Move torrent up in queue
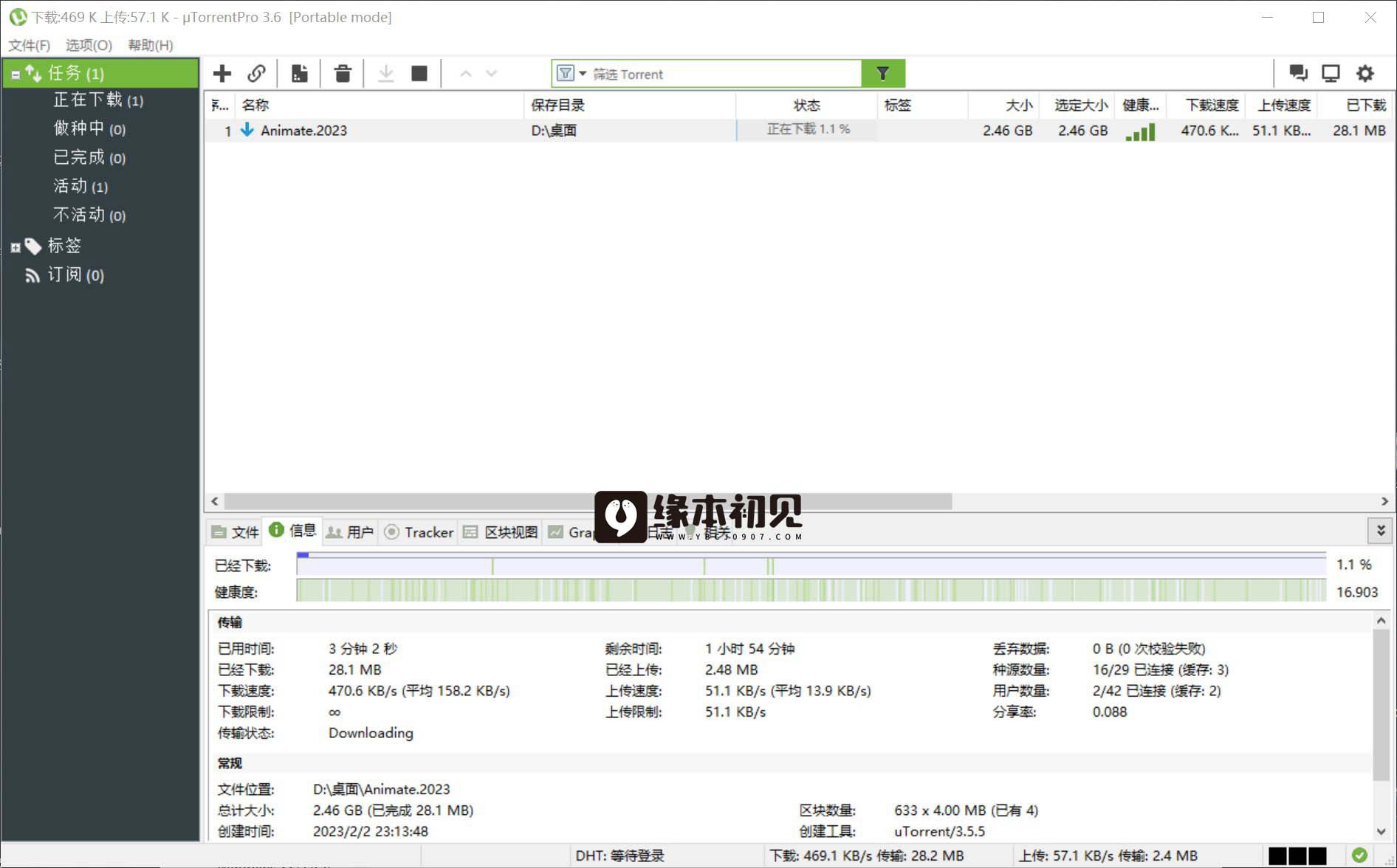The height and width of the screenshot is (868, 1397). pyautogui.click(x=465, y=74)
